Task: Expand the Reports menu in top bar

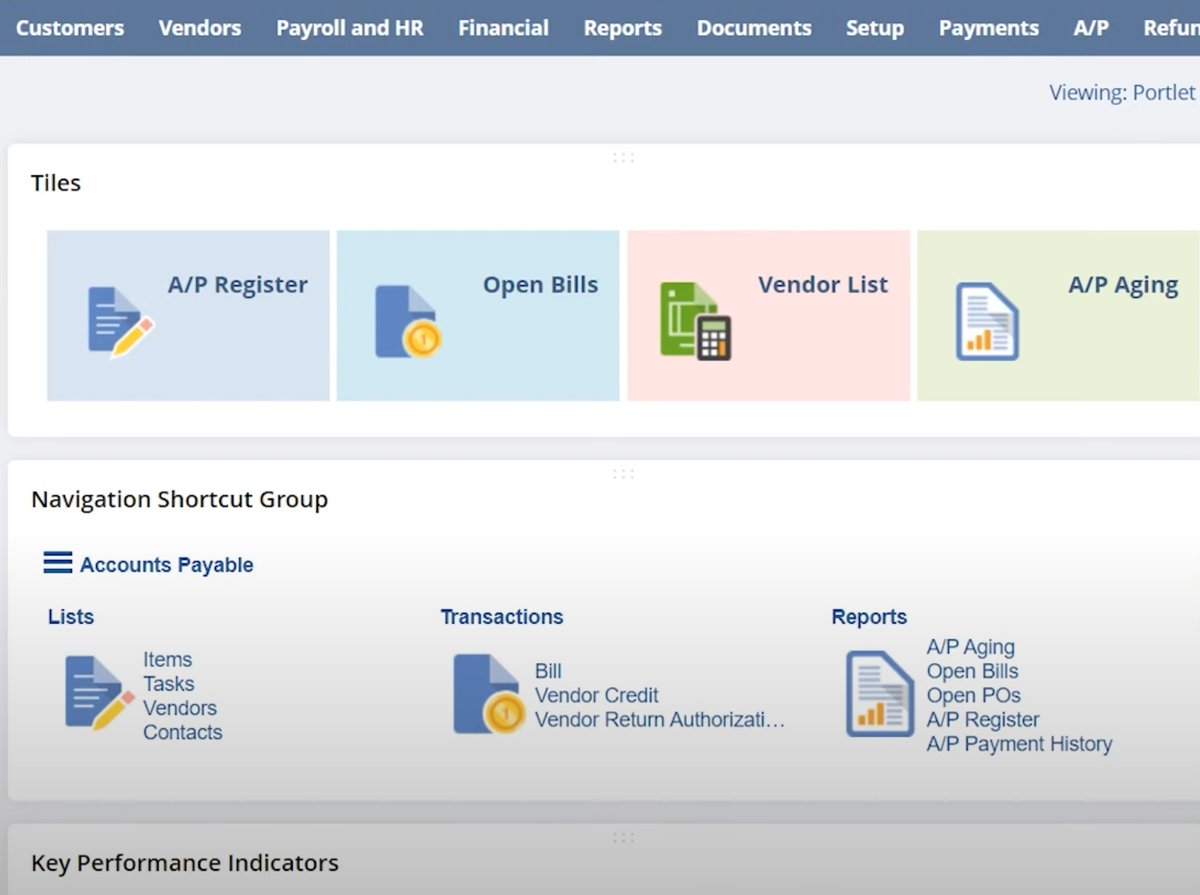Action: click(622, 28)
